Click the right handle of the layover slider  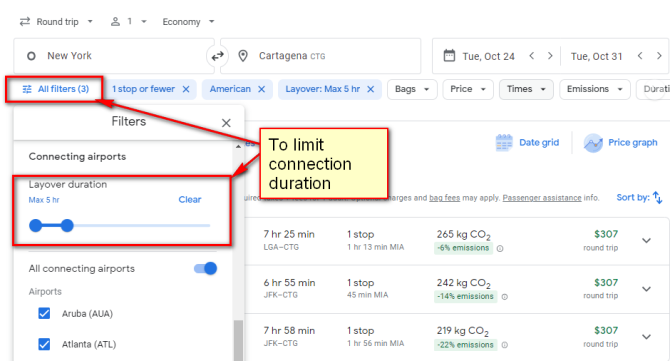[x=67, y=226]
